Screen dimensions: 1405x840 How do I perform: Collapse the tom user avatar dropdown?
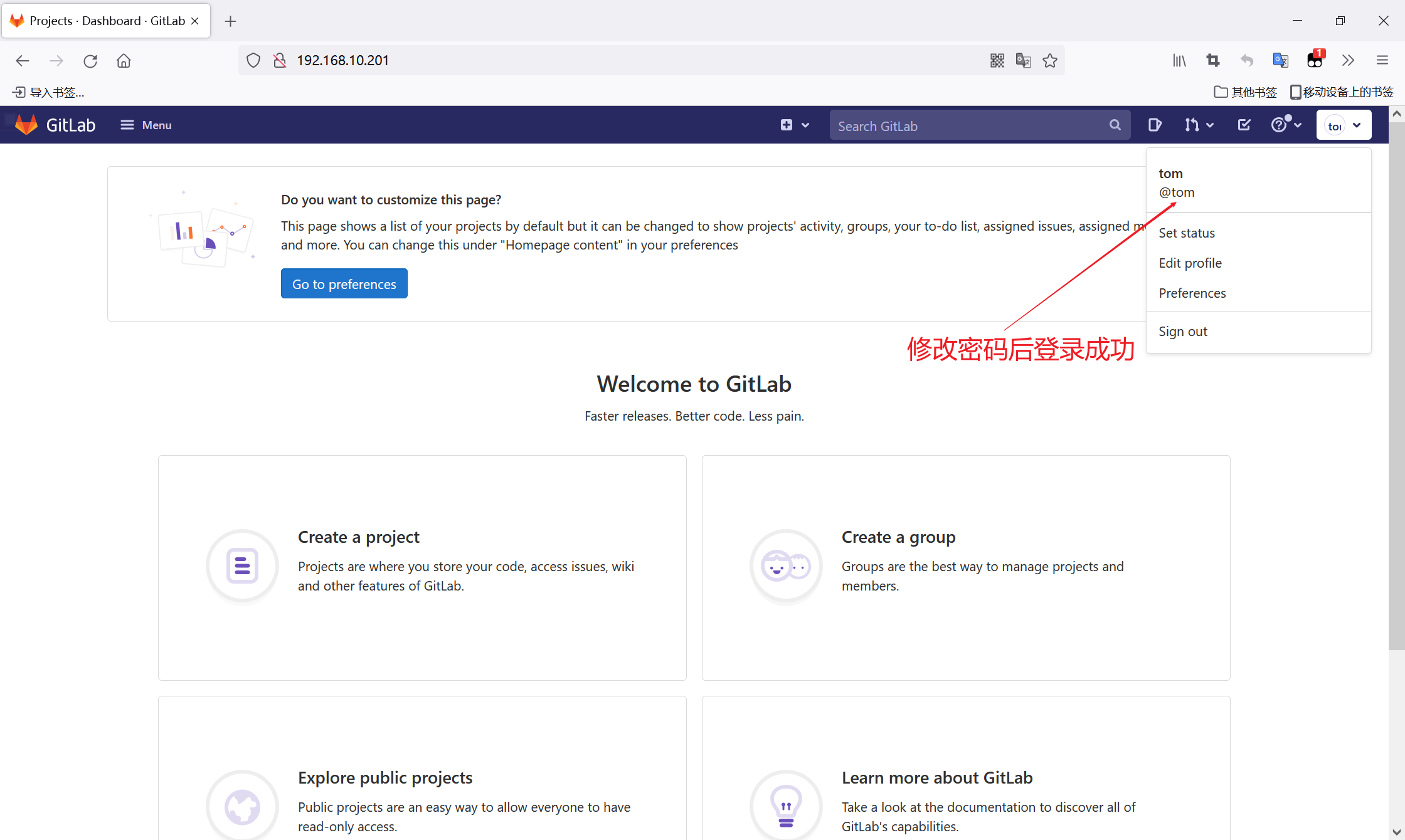tap(1344, 125)
